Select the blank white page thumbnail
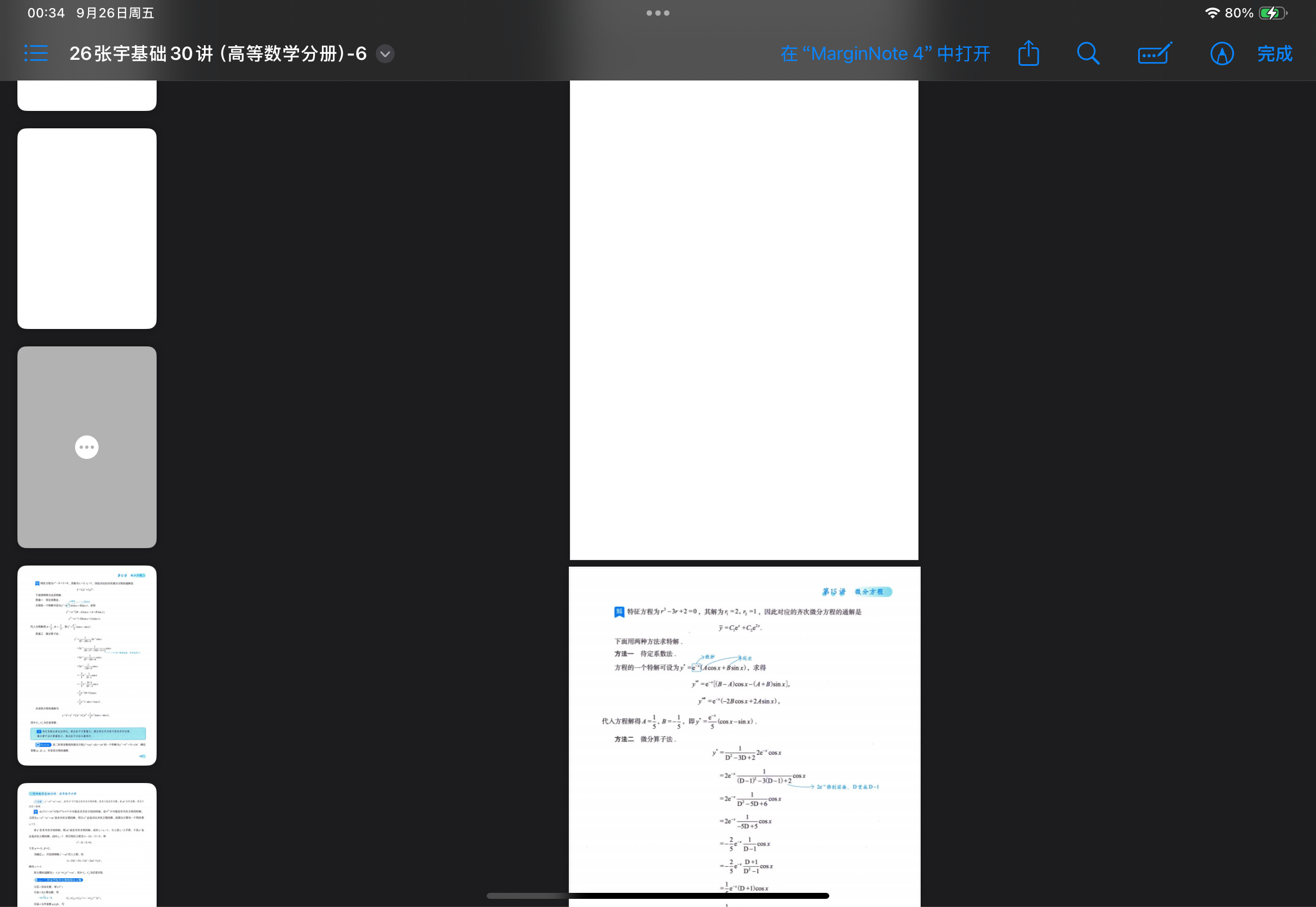The width and height of the screenshot is (1316, 907). pos(87,228)
